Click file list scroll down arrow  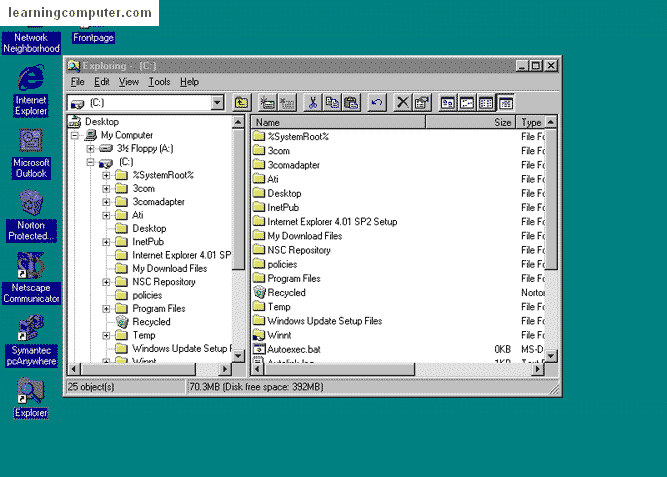(x=551, y=356)
